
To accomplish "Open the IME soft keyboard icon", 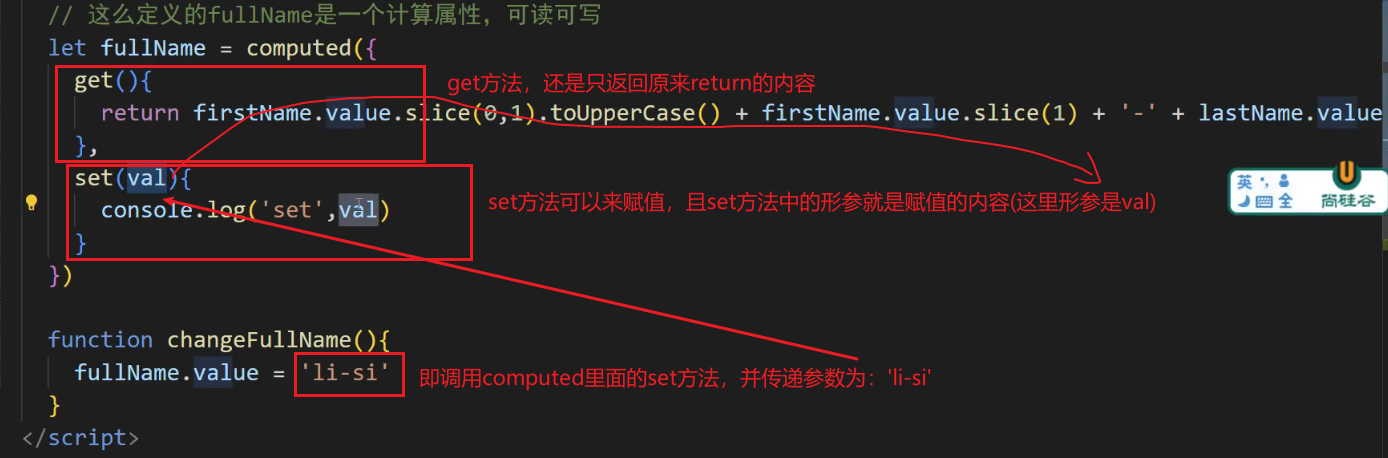I will [x=1263, y=201].
